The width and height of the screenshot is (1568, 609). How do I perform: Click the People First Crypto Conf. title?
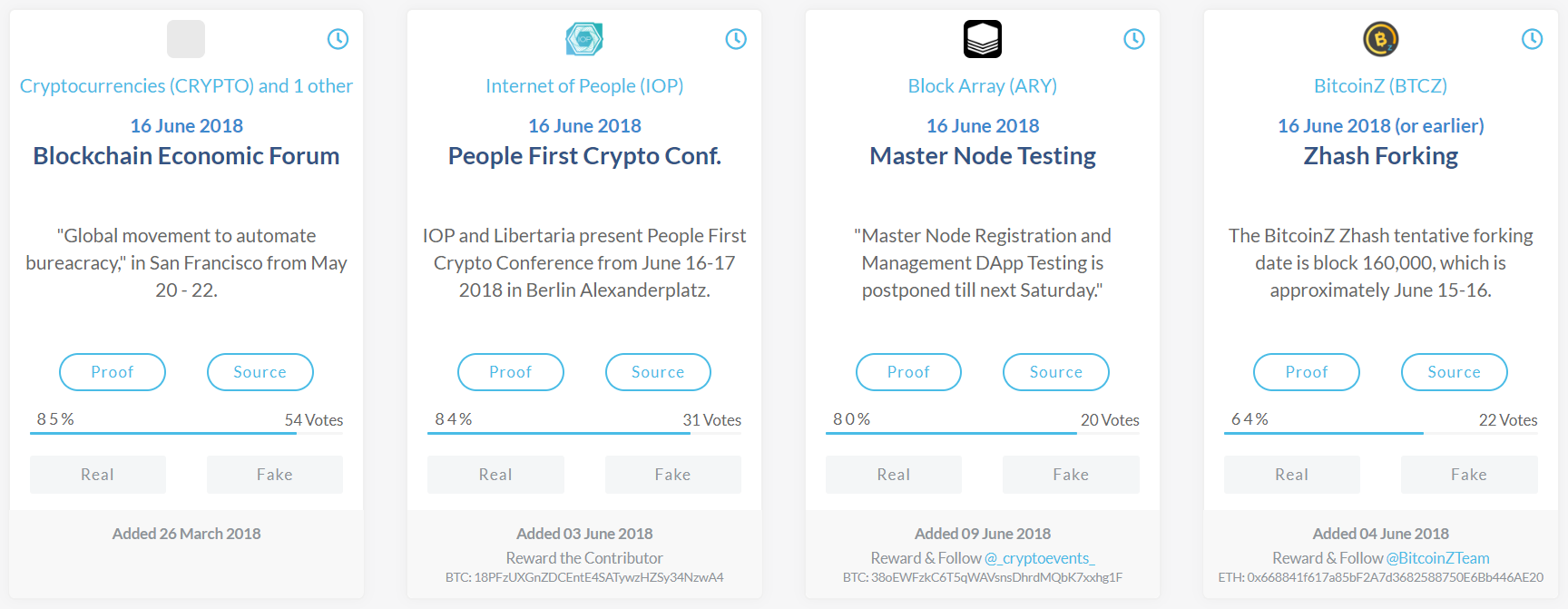584,156
